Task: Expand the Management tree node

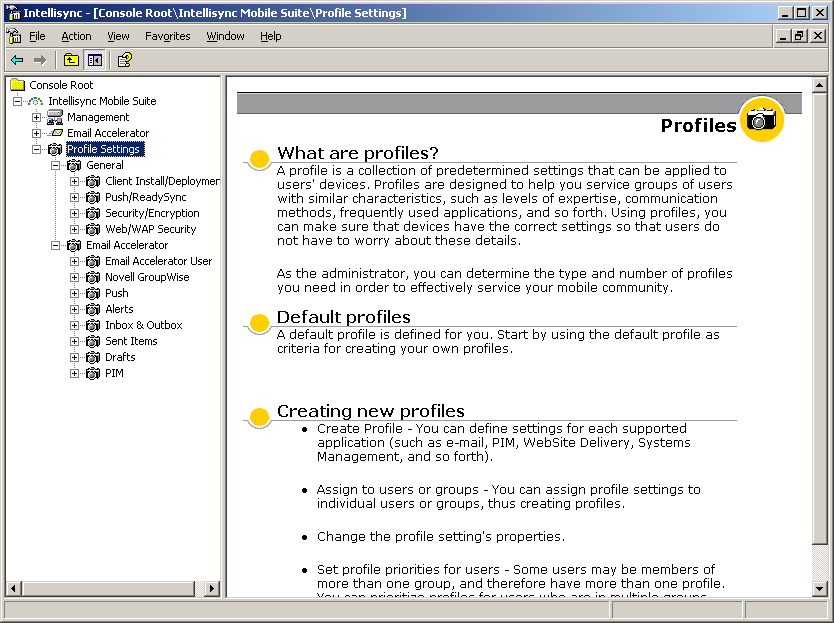Action: (36, 117)
